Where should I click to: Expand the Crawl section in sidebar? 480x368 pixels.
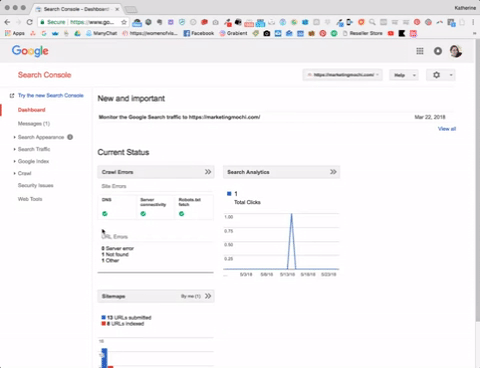[x=24, y=173]
